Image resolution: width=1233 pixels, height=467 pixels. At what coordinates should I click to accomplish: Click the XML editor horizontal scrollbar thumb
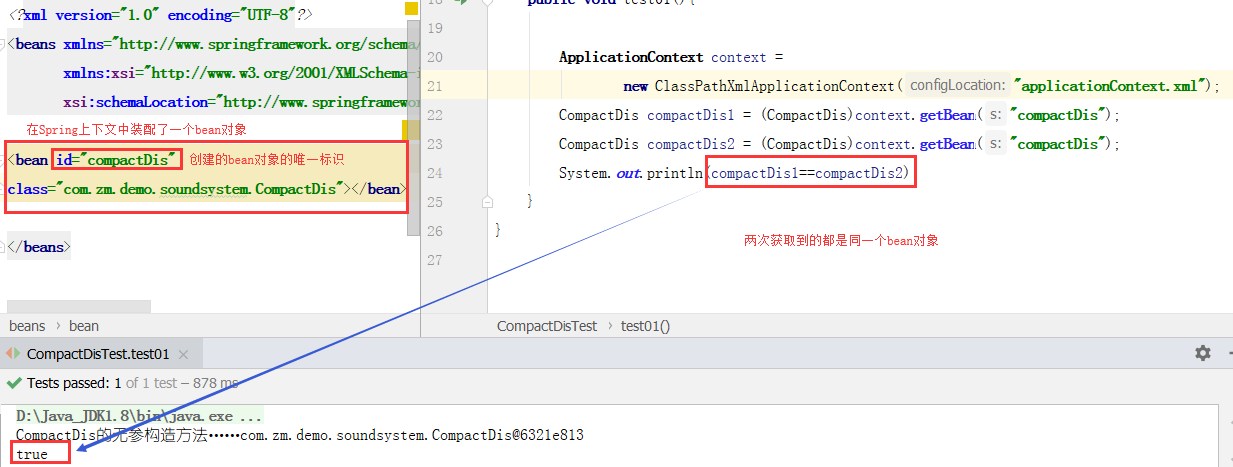pyautogui.click(x=78, y=306)
